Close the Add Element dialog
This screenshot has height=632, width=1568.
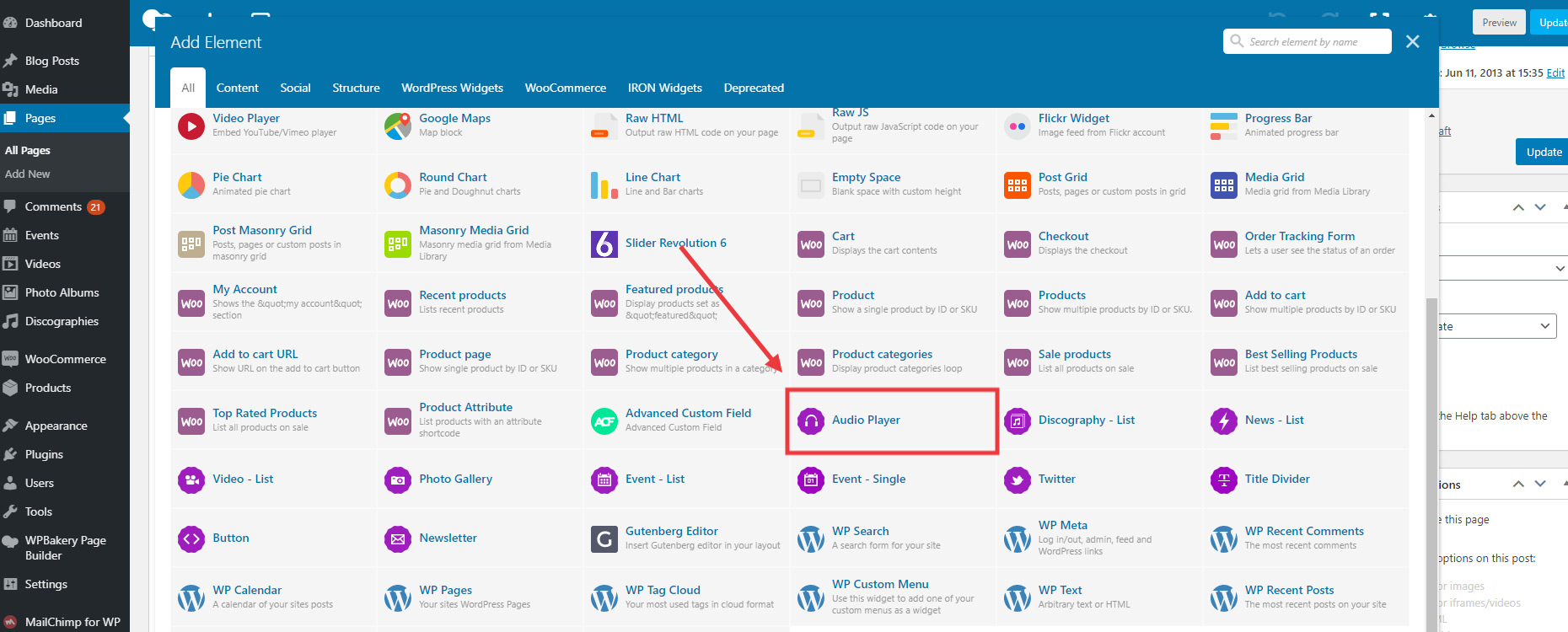coord(1413,41)
